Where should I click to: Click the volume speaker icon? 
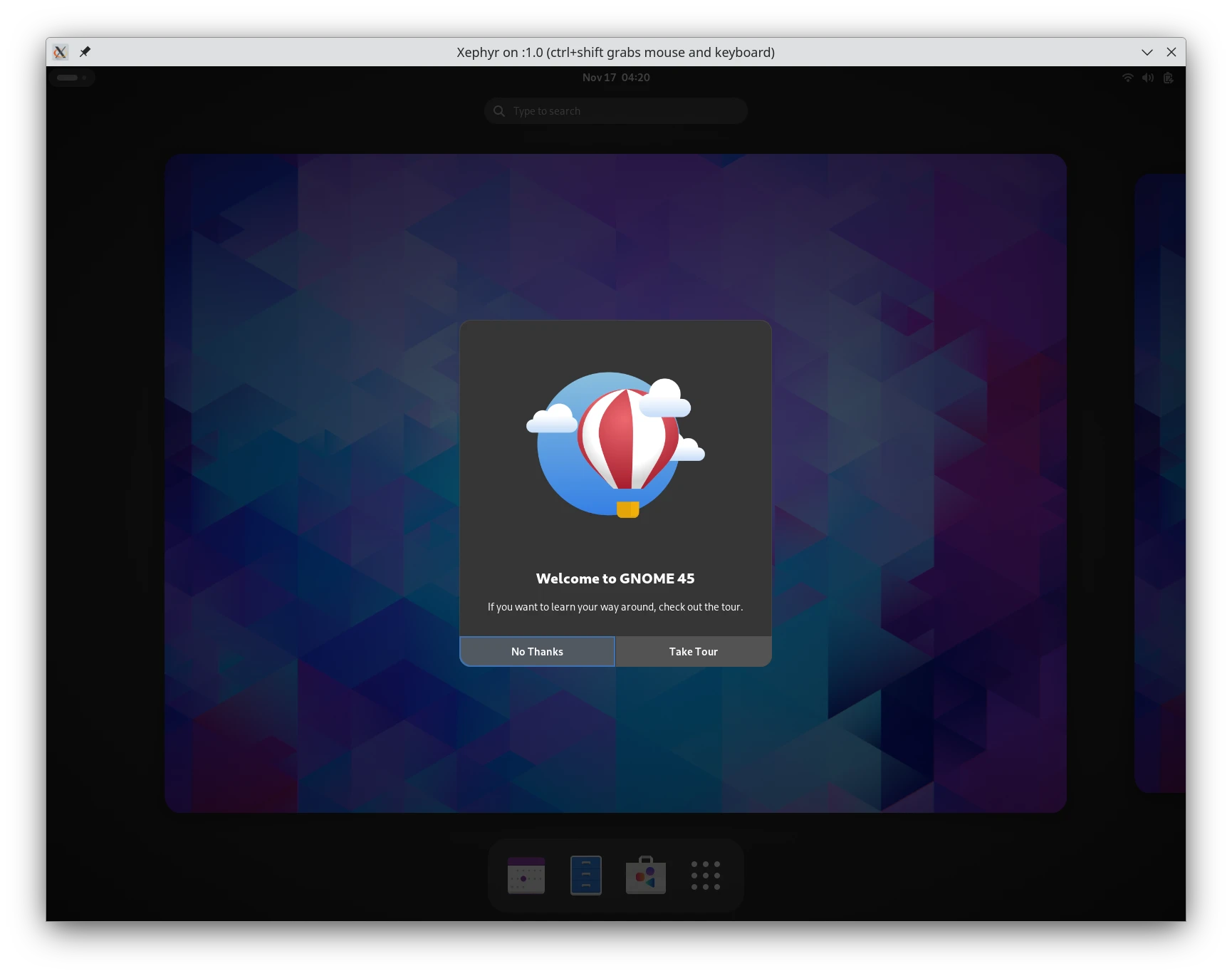click(1147, 78)
